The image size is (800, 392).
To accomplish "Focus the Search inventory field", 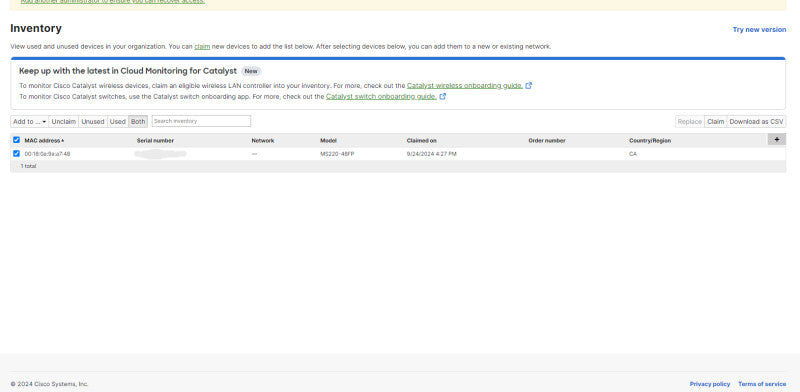I will 201,121.
